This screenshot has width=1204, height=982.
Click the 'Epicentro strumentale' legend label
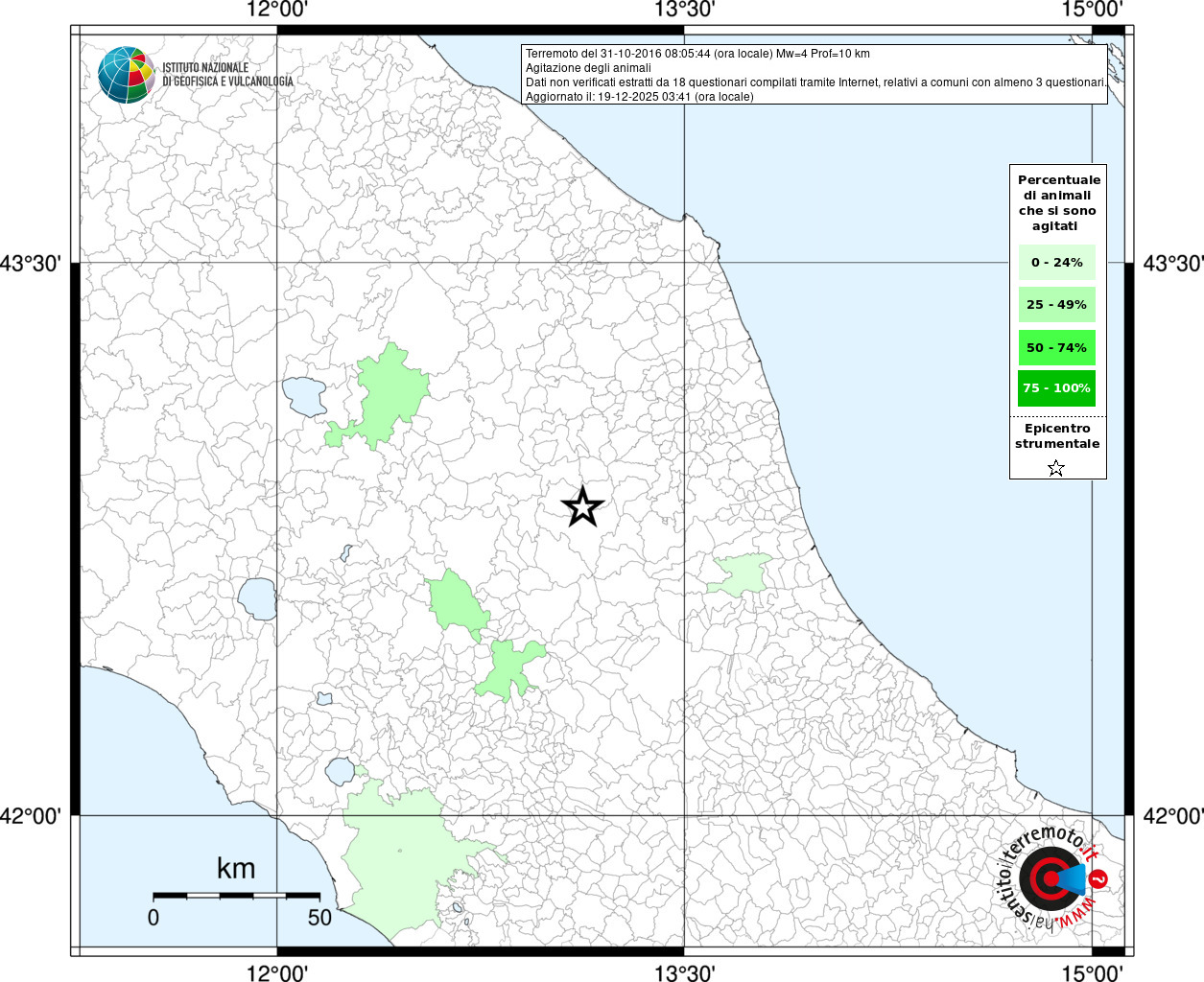pos(1057,435)
